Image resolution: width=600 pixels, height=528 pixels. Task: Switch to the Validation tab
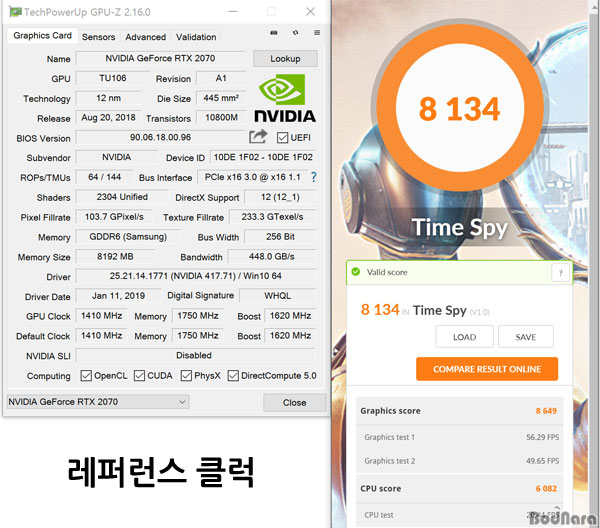(196, 37)
